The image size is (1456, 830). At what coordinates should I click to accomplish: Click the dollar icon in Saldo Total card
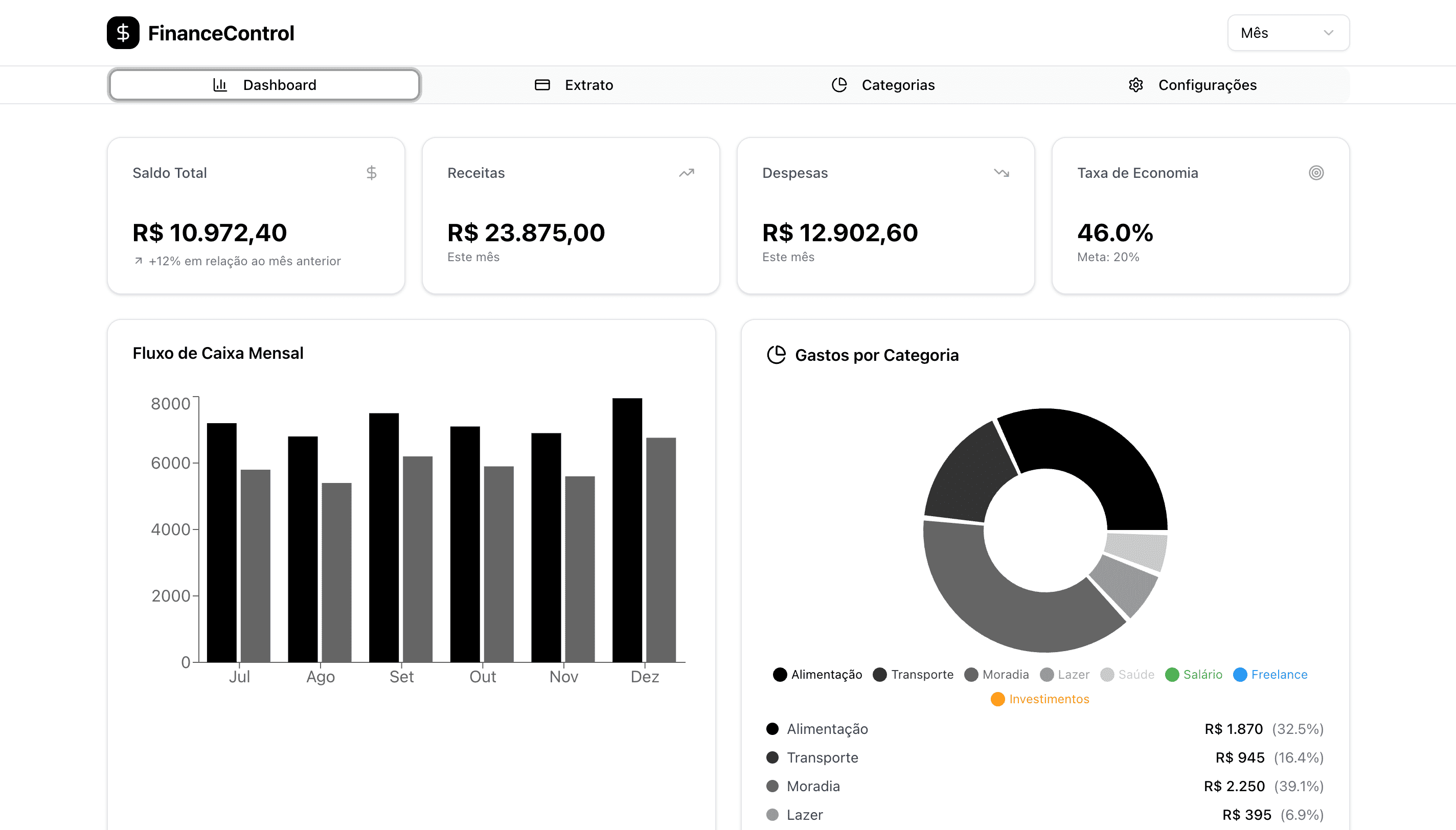(x=371, y=173)
